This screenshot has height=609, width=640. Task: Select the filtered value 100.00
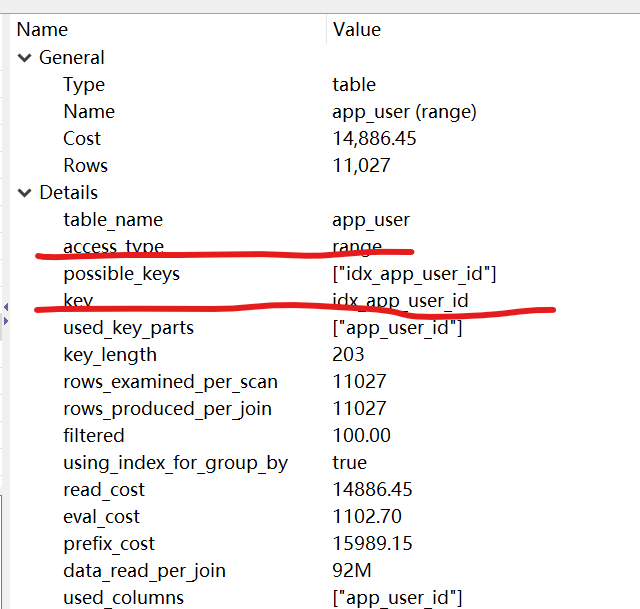pyautogui.click(x=361, y=436)
